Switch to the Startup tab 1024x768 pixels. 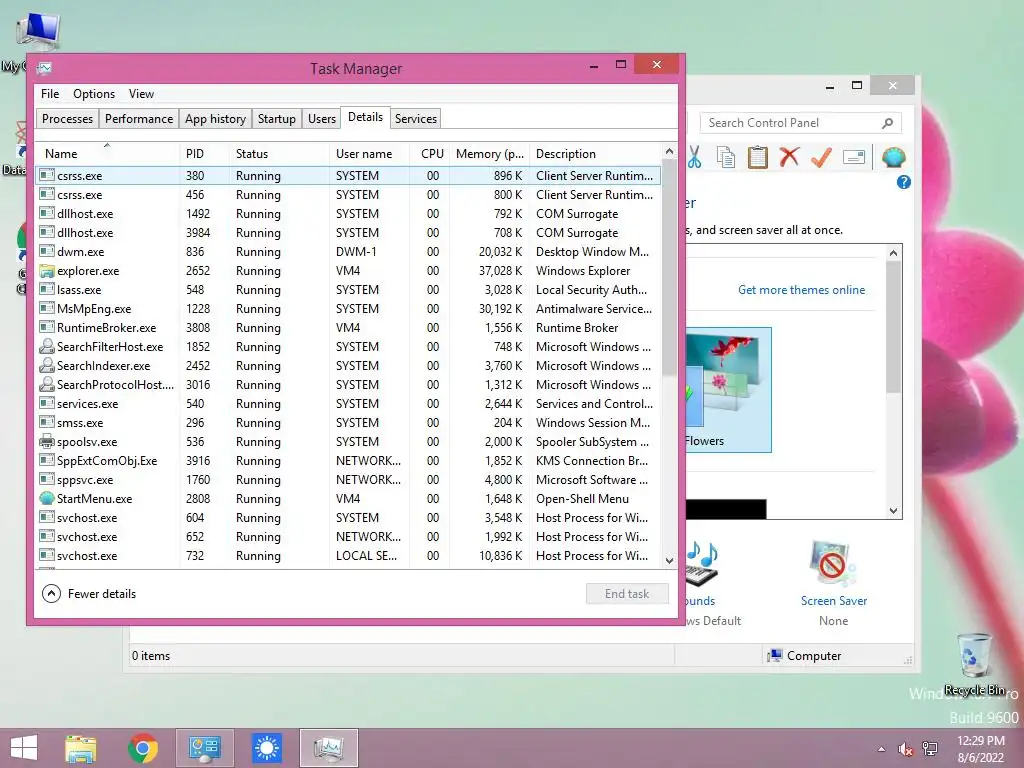pos(276,119)
